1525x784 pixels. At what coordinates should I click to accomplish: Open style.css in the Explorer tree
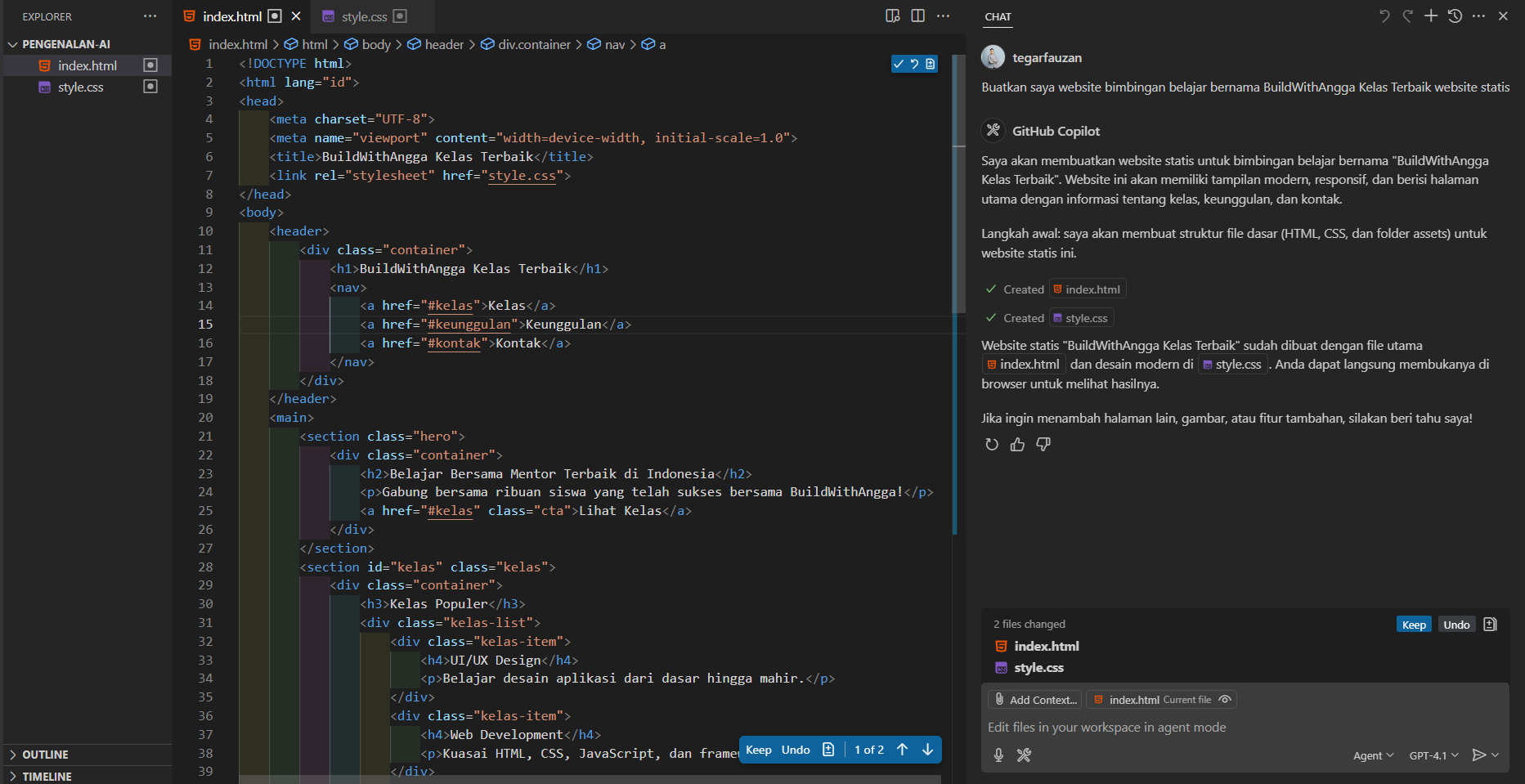pyautogui.click(x=80, y=87)
